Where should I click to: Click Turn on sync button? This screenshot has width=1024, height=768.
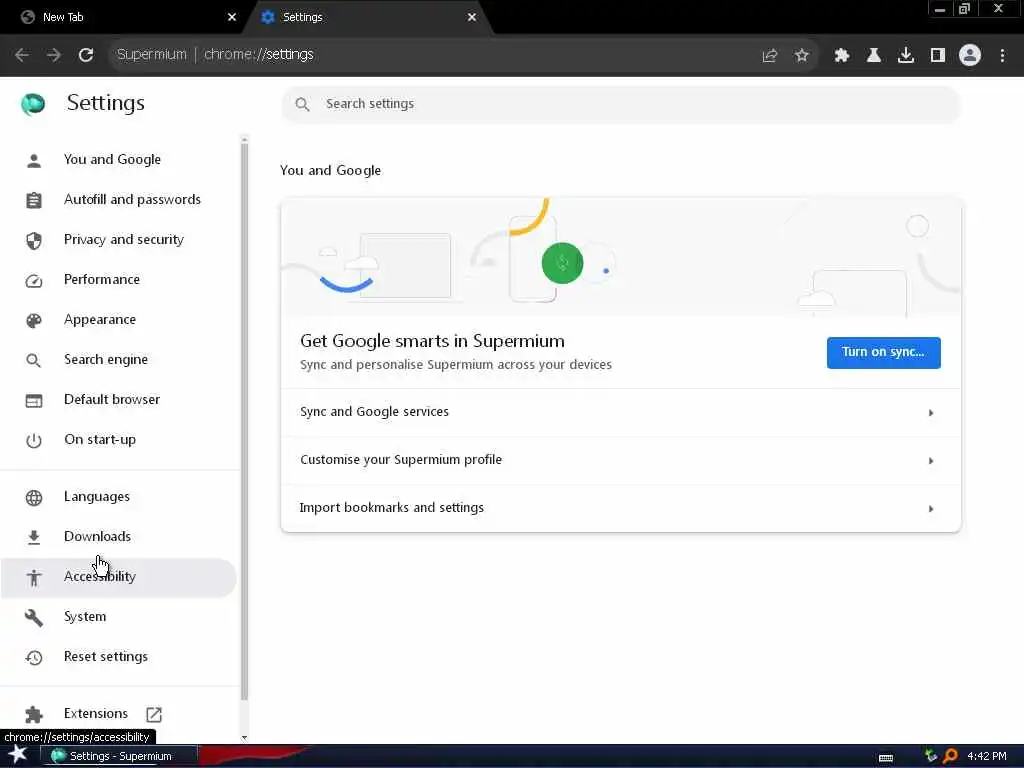(883, 353)
